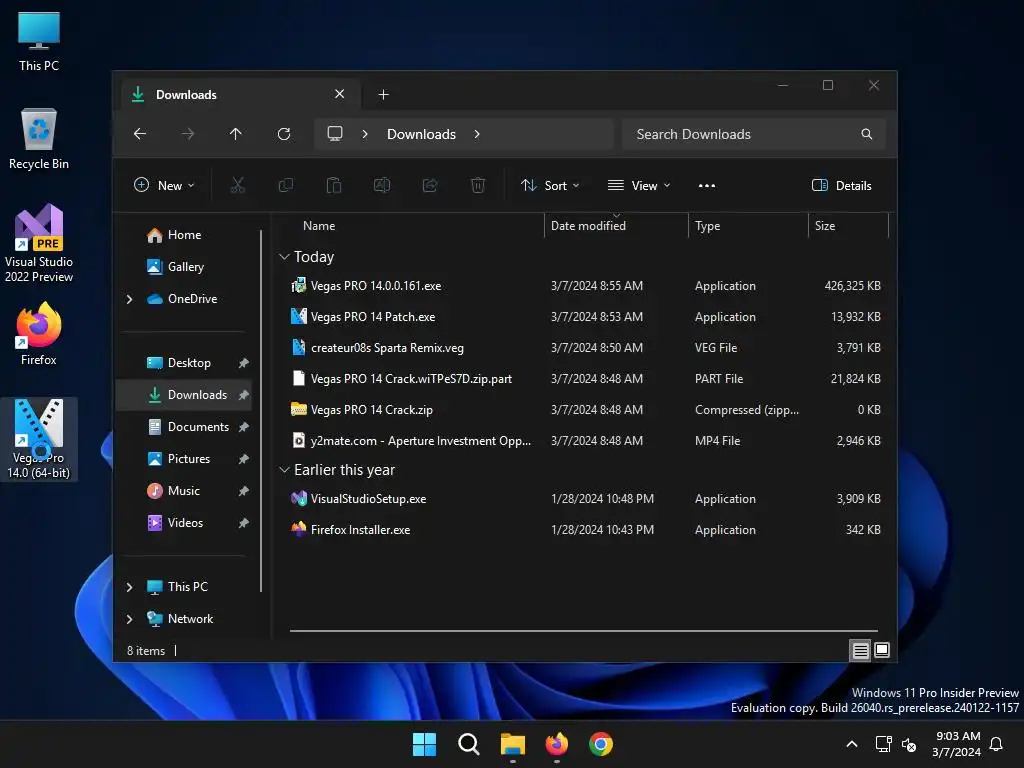This screenshot has height=768, width=1024.
Task: Open Gallery in navigation pane
Action: 185,266
